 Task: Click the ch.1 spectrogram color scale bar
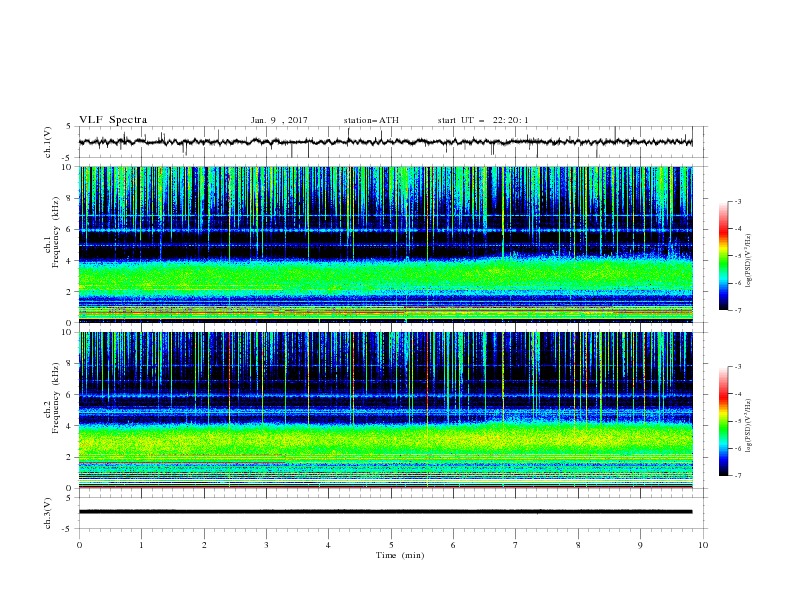click(723, 256)
